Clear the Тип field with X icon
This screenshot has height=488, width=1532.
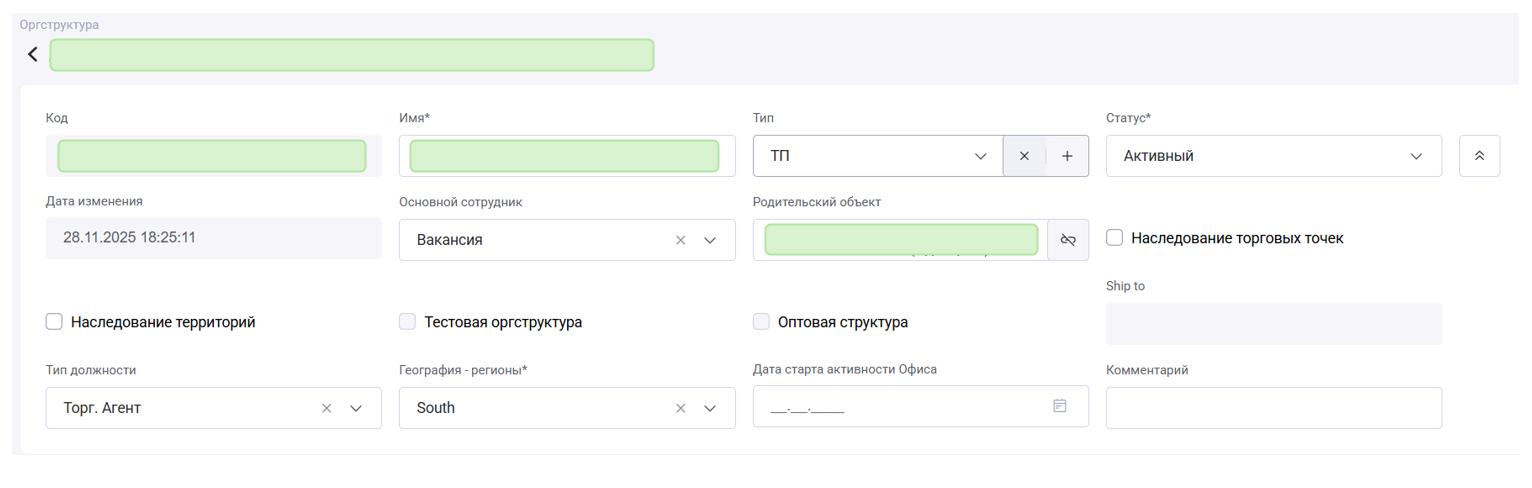tap(1024, 156)
